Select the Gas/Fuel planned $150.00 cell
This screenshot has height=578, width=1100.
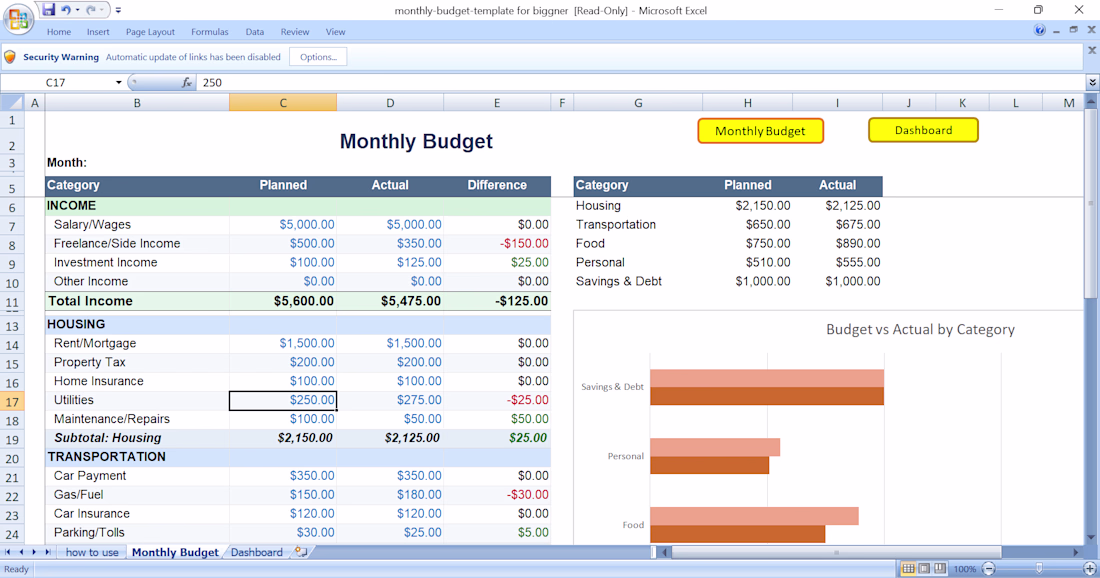pos(283,495)
